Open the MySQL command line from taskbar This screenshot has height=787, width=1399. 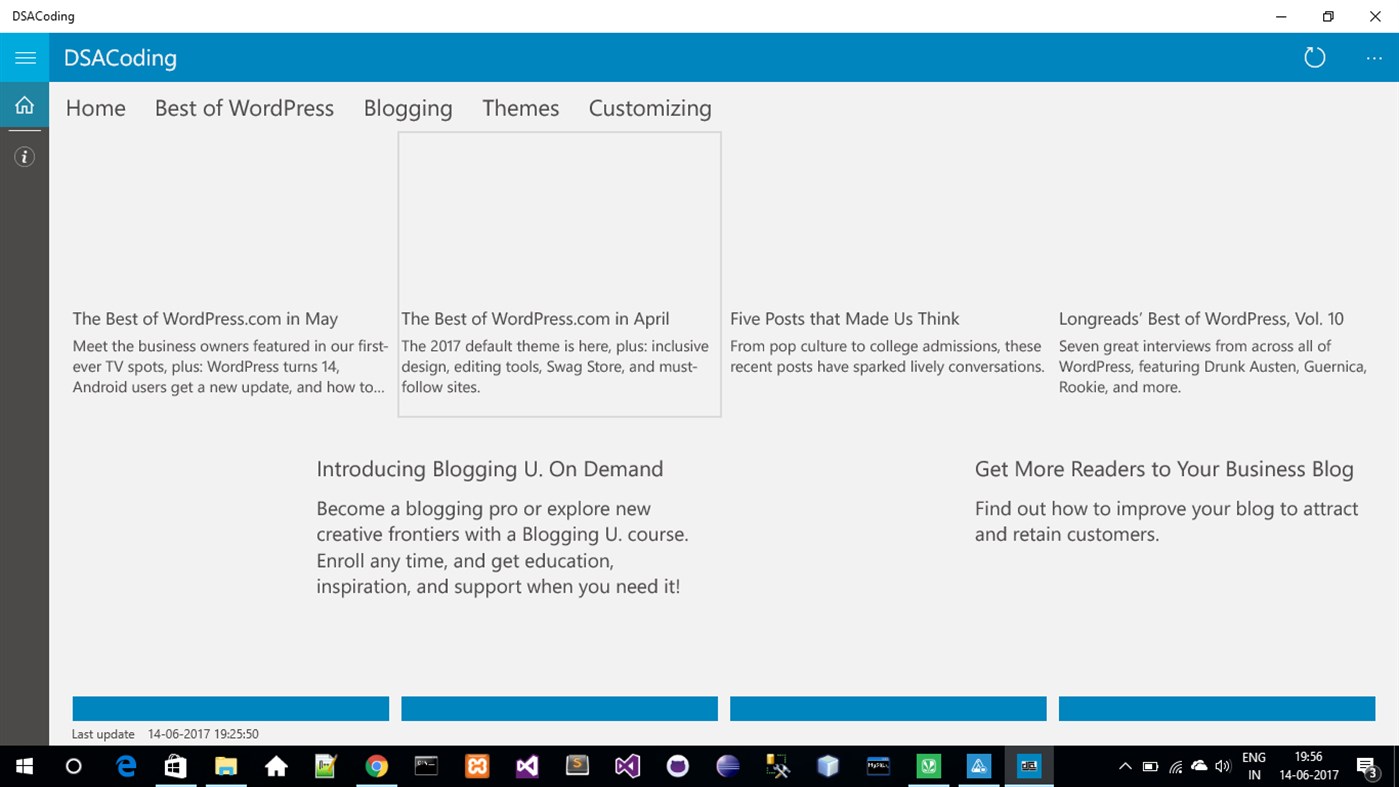pos(878,766)
